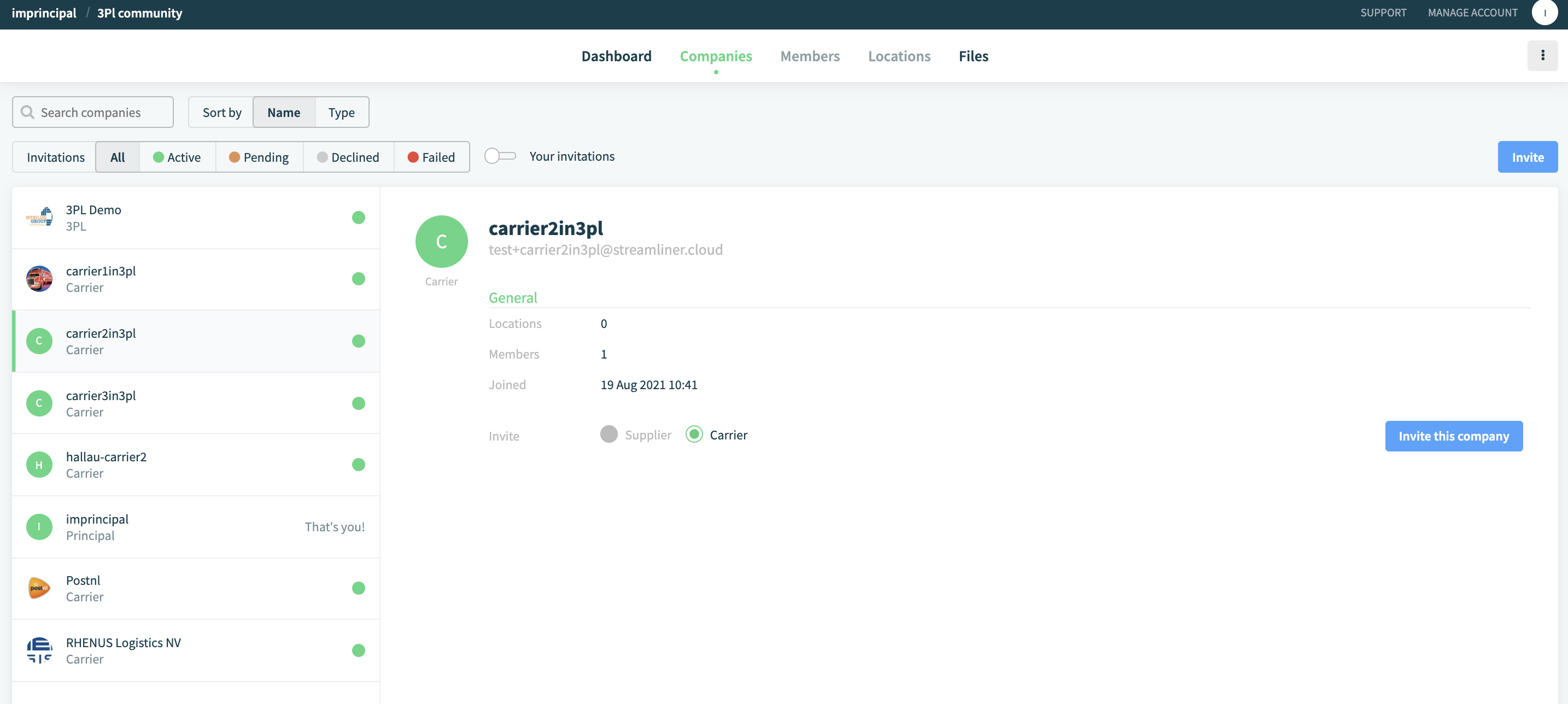Focus the Search companies field
Viewport: 1568px width, 704px height.
click(x=92, y=112)
